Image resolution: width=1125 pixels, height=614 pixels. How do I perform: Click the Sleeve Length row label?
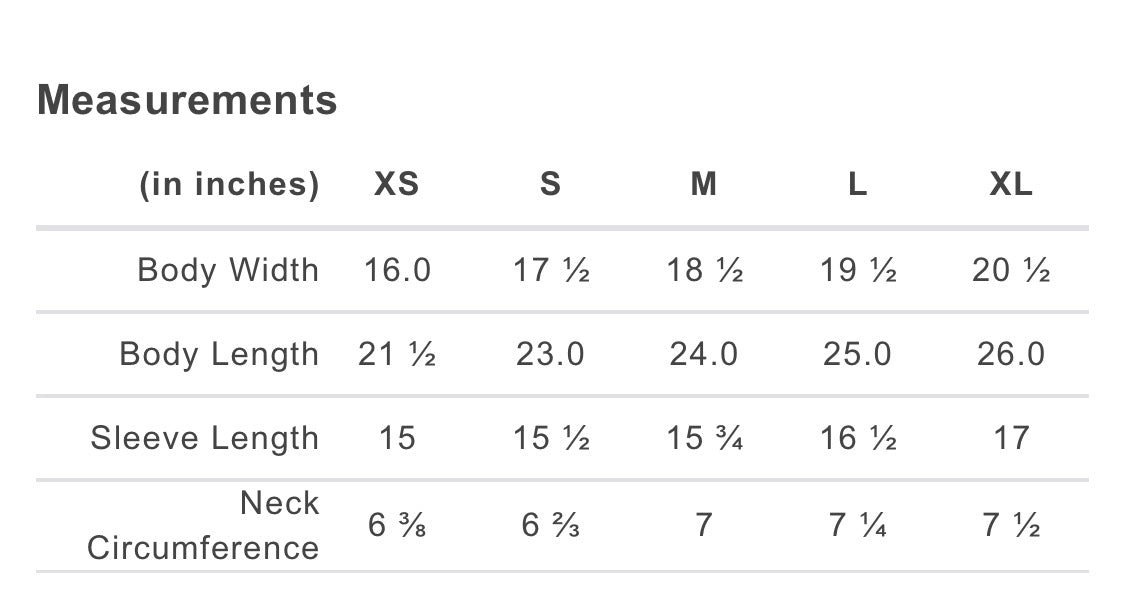click(x=205, y=438)
